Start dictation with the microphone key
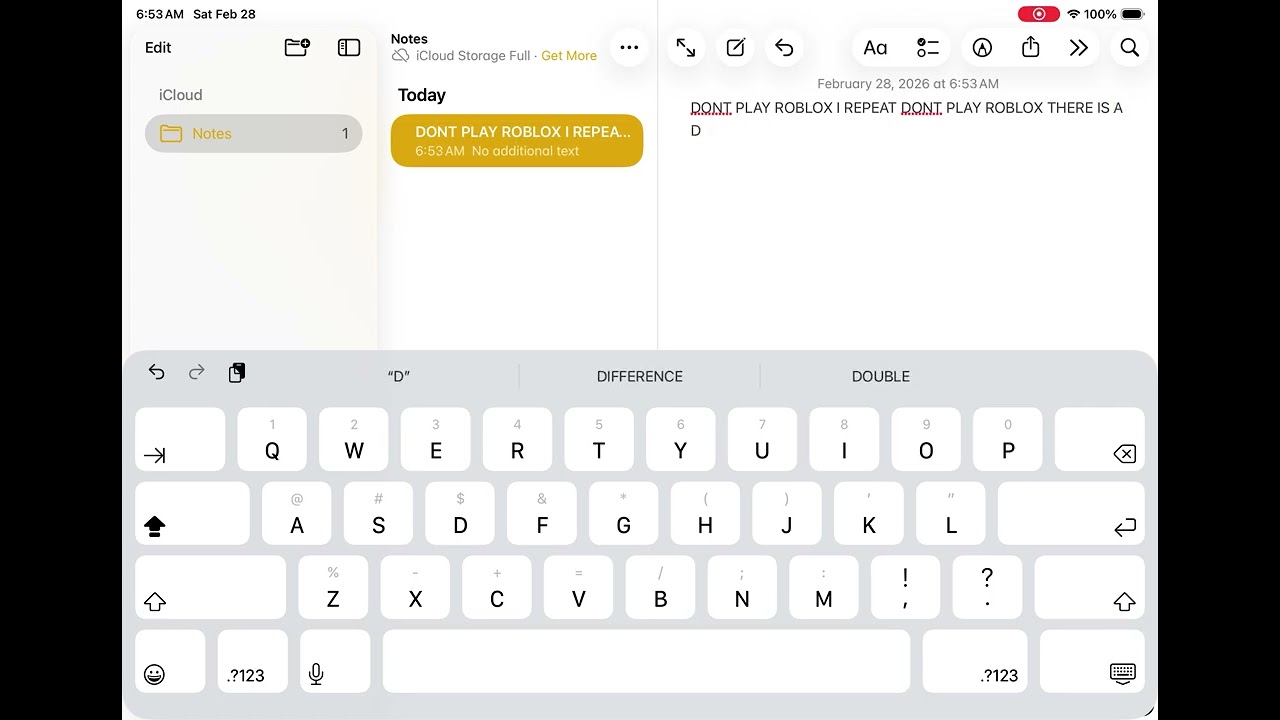 coord(335,661)
